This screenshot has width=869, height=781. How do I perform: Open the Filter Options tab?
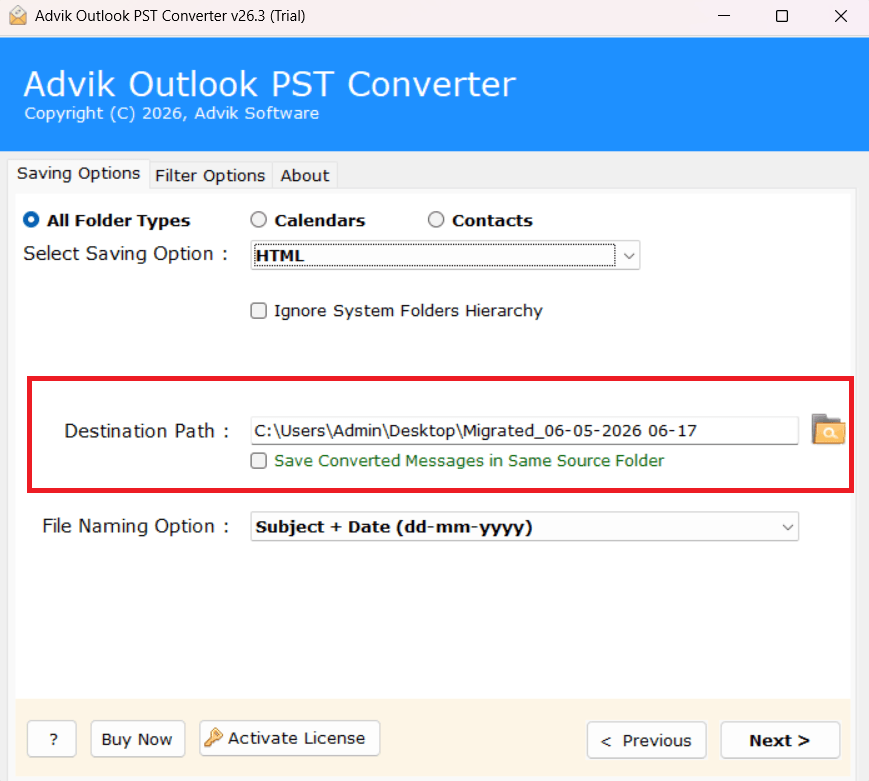(x=210, y=176)
